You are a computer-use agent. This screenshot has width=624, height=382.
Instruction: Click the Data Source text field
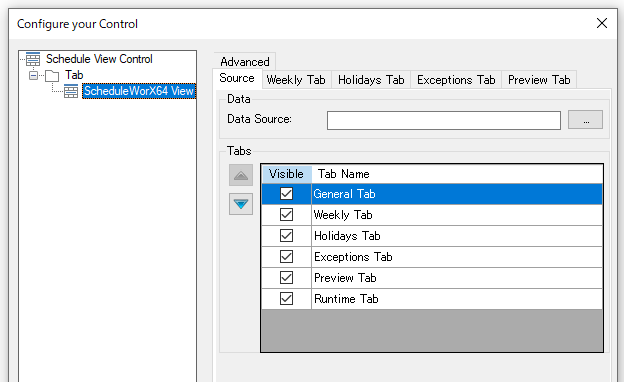pyautogui.click(x=444, y=120)
